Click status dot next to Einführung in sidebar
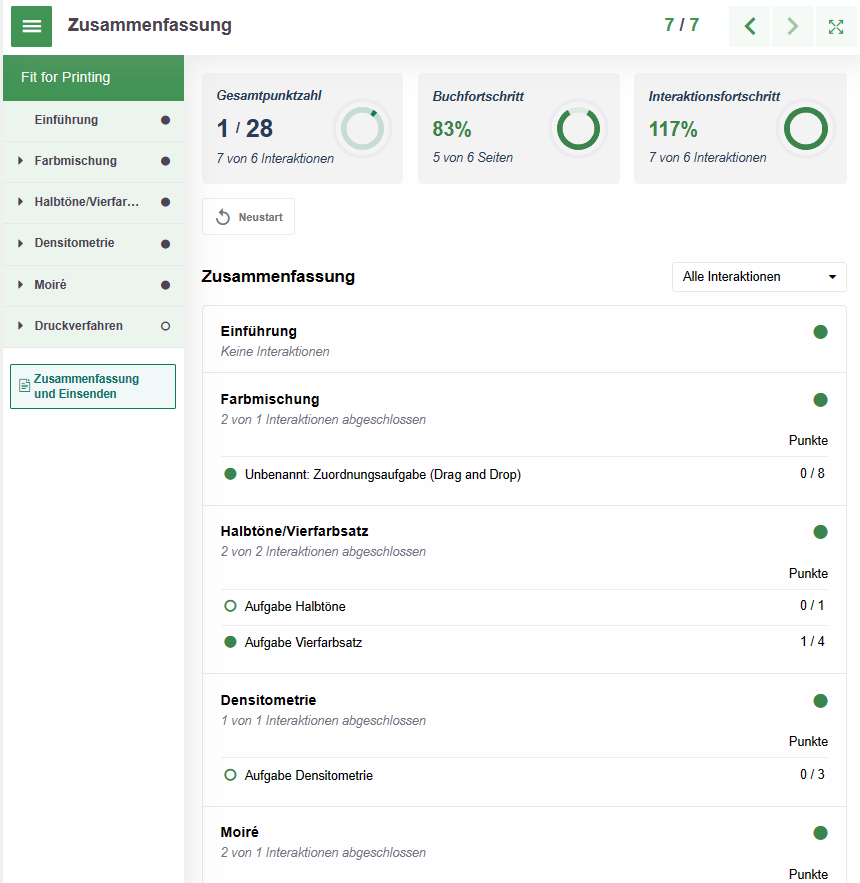The height and width of the screenshot is (883, 860). click(165, 120)
